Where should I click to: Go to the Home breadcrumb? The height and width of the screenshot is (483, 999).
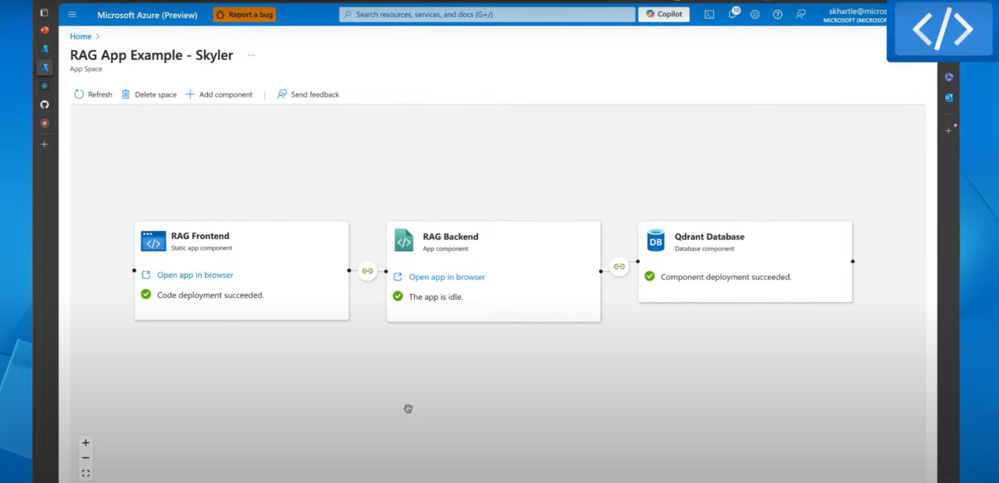pos(80,36)
